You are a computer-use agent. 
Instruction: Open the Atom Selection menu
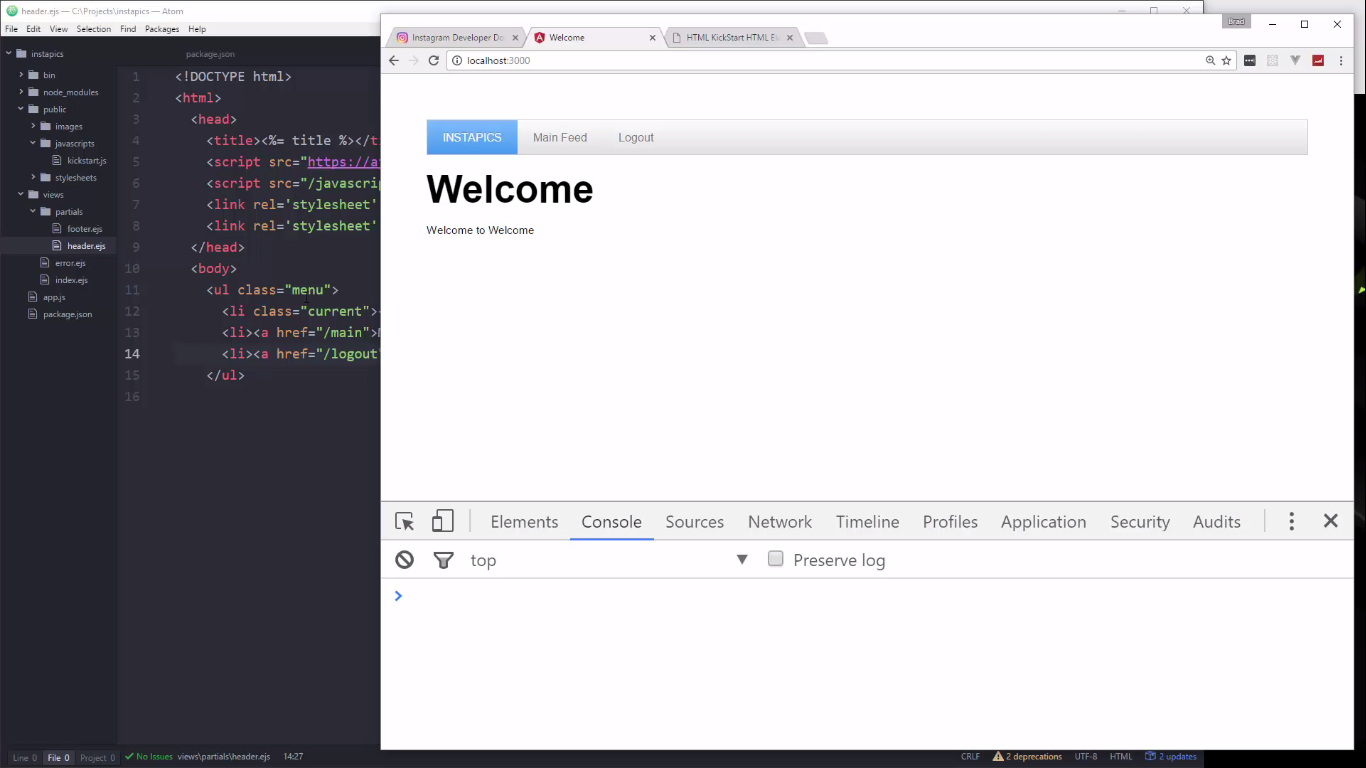click(94, 29)
